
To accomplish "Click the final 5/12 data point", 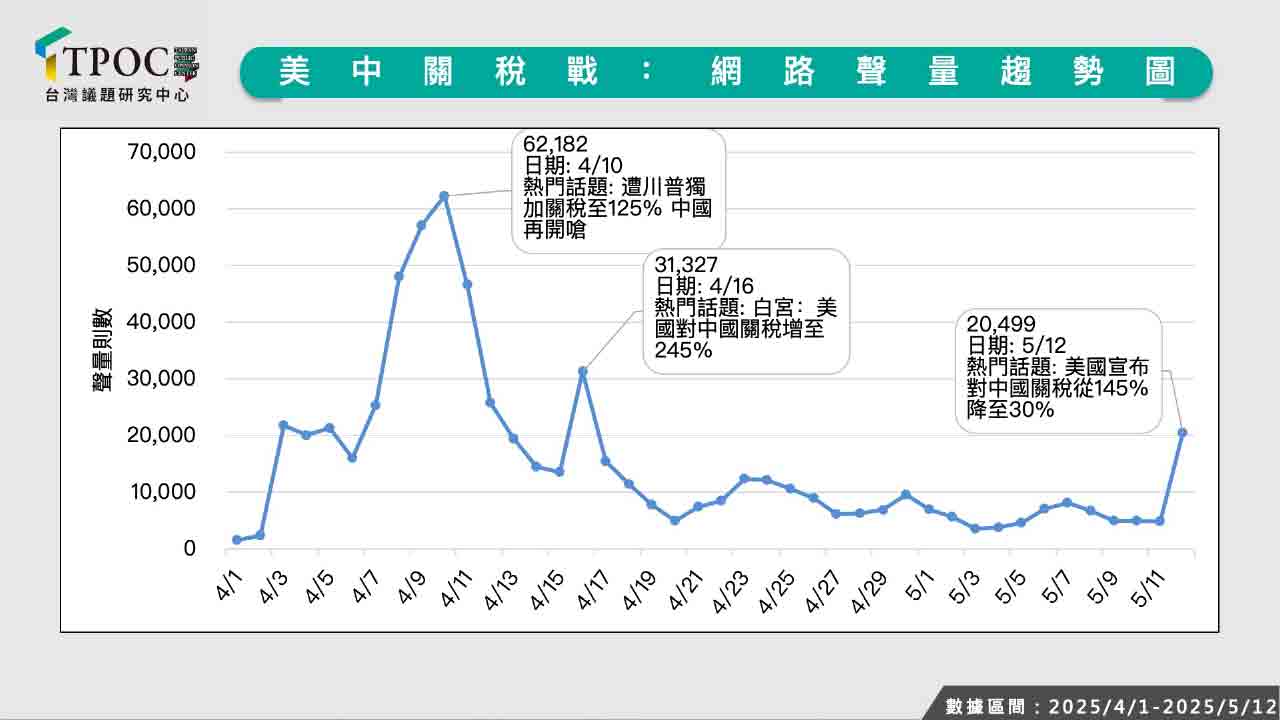I will point(1182,432).
